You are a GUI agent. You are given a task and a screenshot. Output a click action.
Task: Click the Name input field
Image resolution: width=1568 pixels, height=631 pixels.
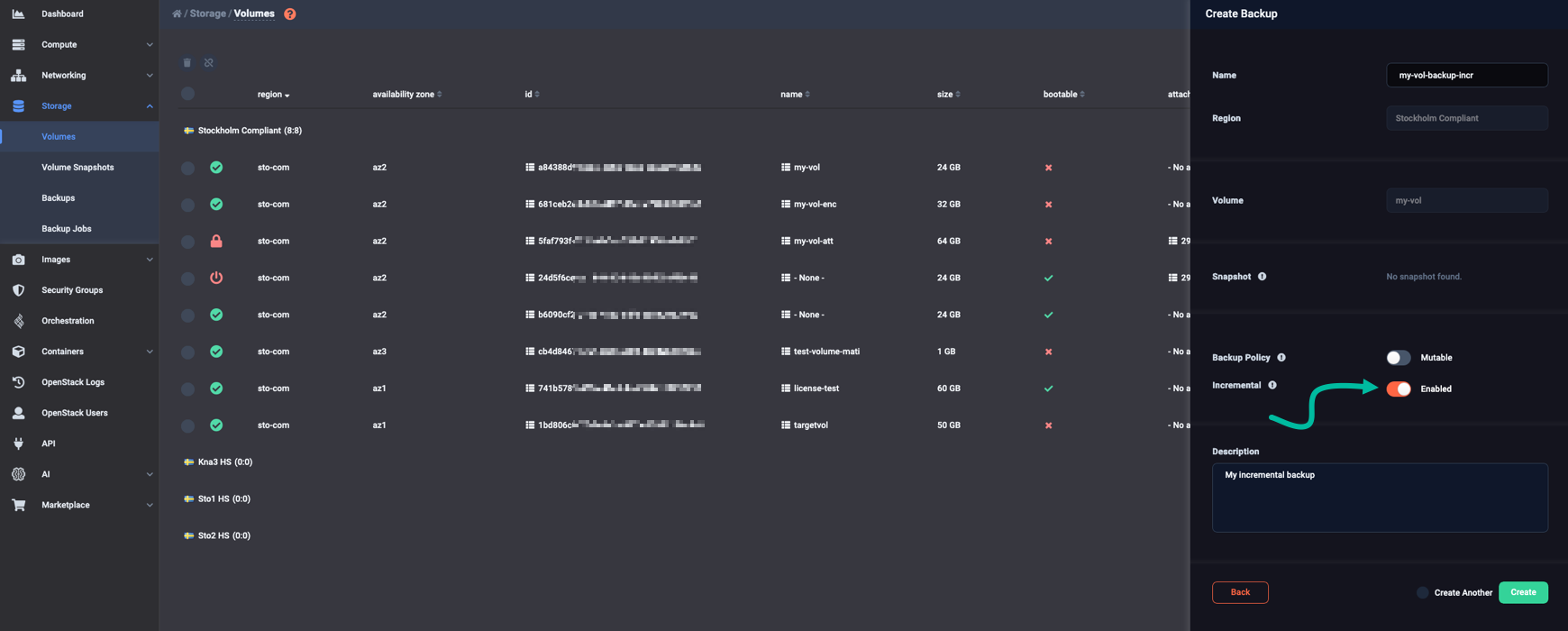[1466, 75]
